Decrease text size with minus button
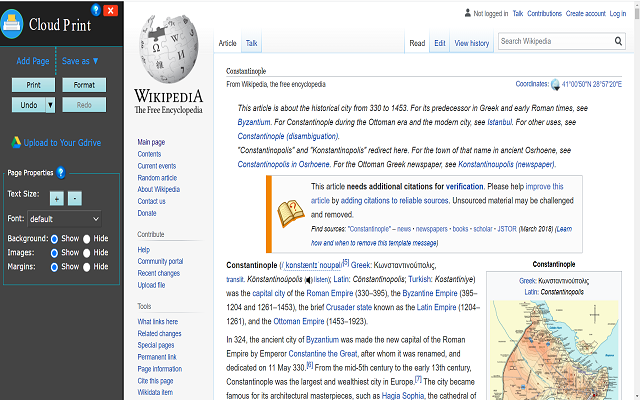 pos(75,198)
